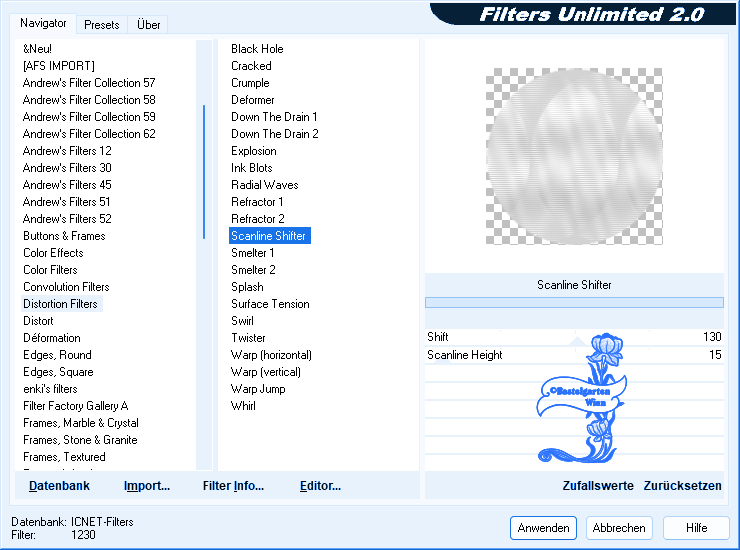
Task: Click the Anwenden button
Action: 543,528
